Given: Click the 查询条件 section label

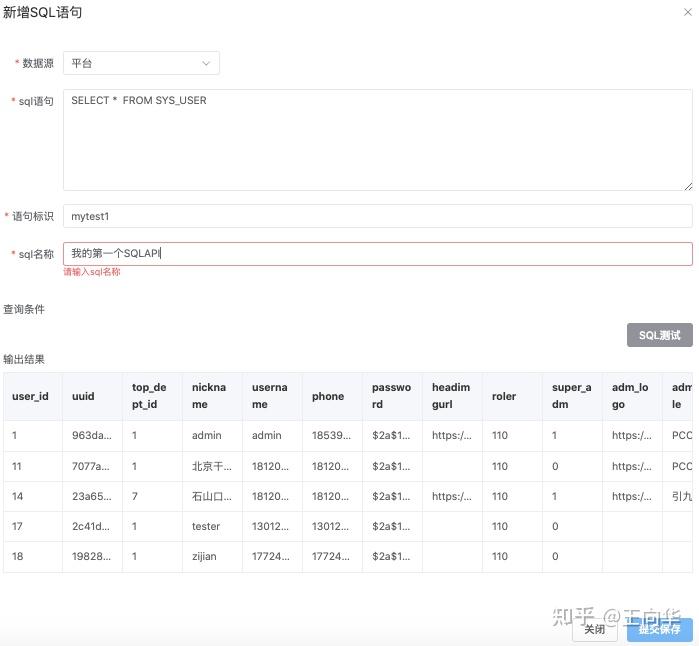Looking at the screenshot, I should 24,309.
